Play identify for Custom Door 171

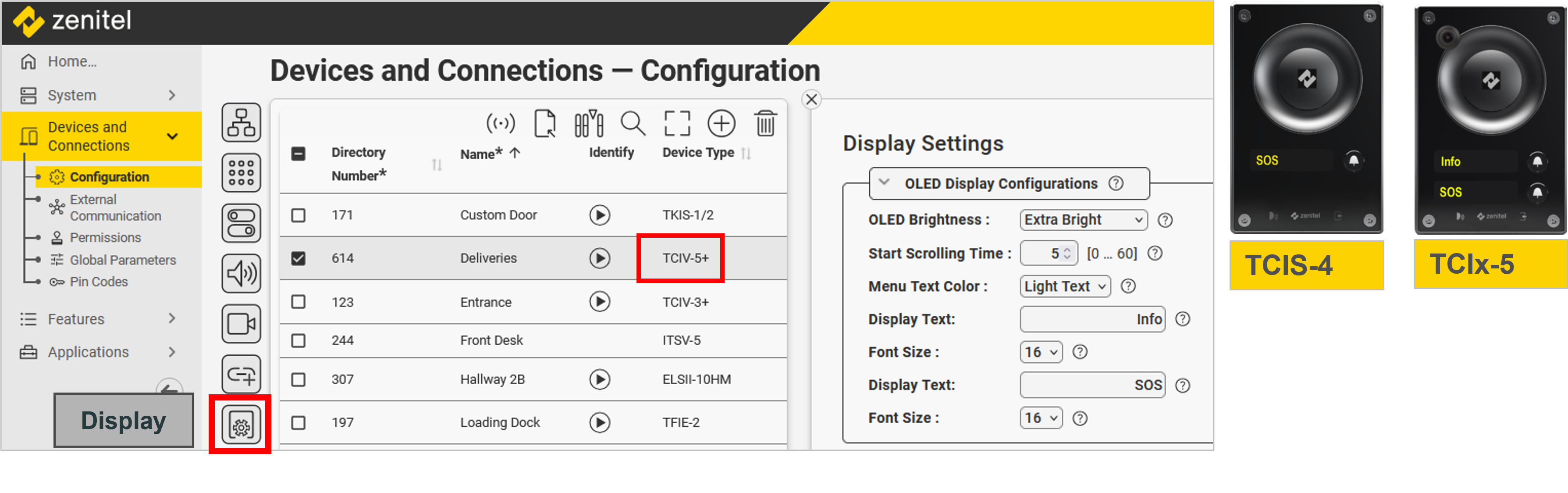pos(600,215)
